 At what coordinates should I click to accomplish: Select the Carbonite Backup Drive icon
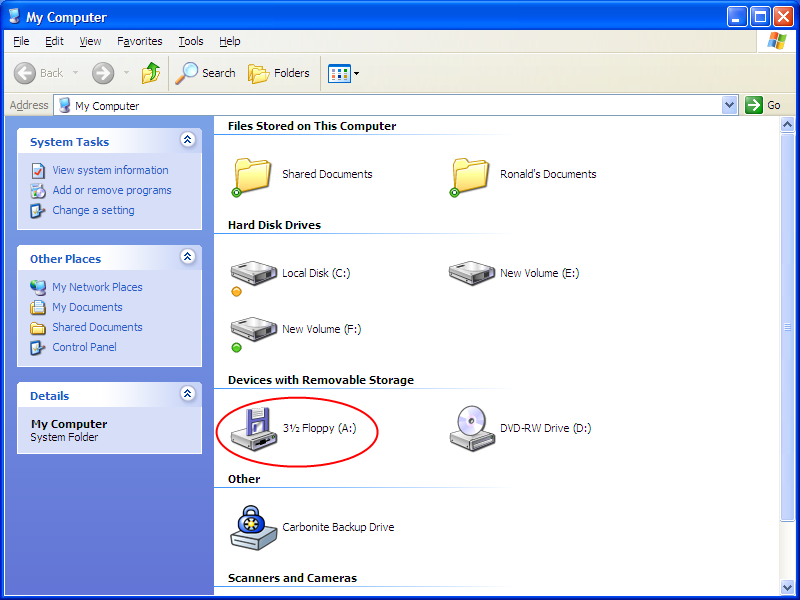coord(254,528)
